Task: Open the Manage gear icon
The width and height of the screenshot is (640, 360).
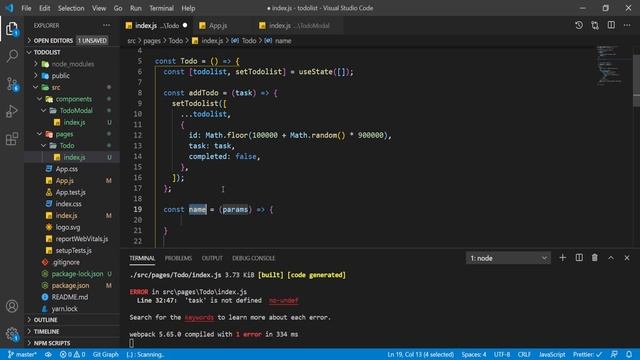Action: (x=12, y=334)
